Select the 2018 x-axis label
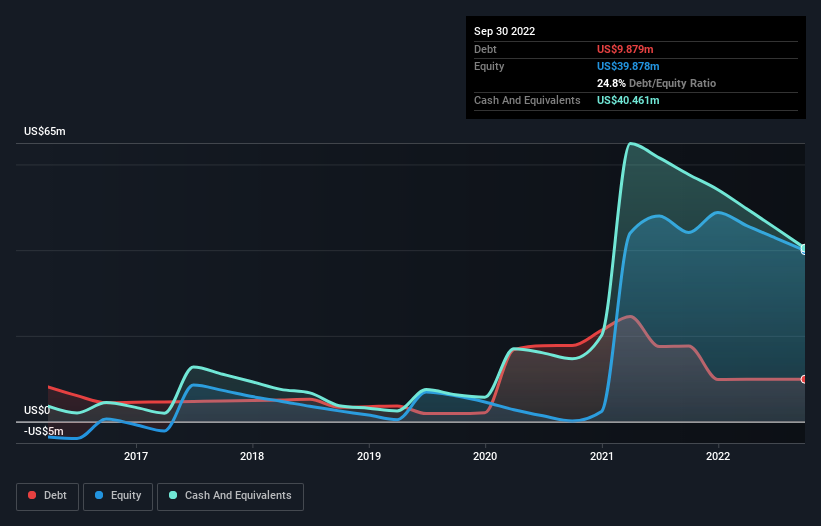Viewport: 821px width, 526px height. coord(252,456)
